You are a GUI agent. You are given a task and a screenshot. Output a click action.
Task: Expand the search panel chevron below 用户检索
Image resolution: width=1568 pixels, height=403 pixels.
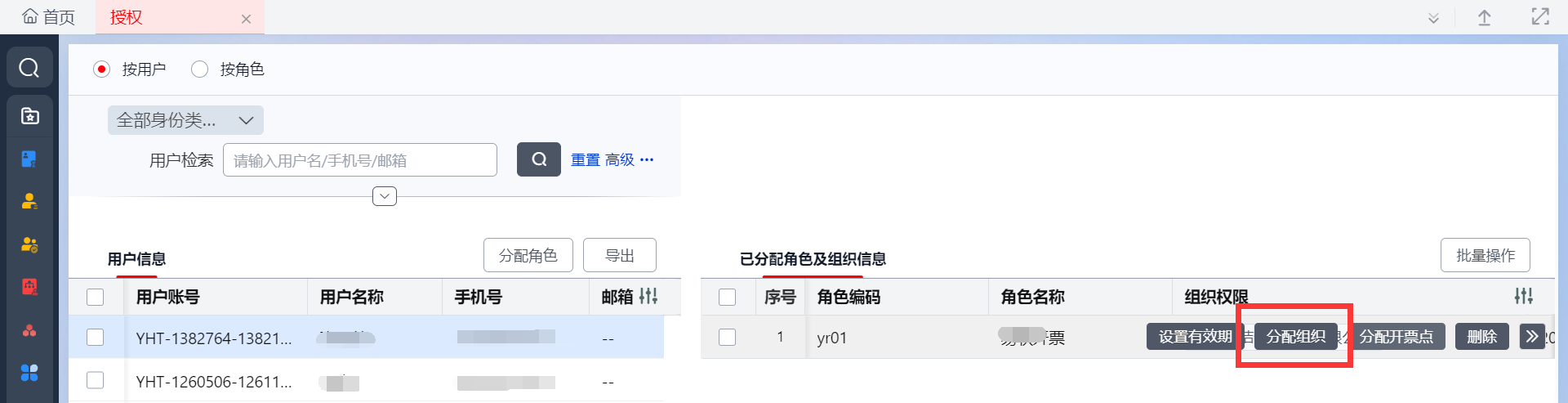pyautogui.click(x=385, y=196)
